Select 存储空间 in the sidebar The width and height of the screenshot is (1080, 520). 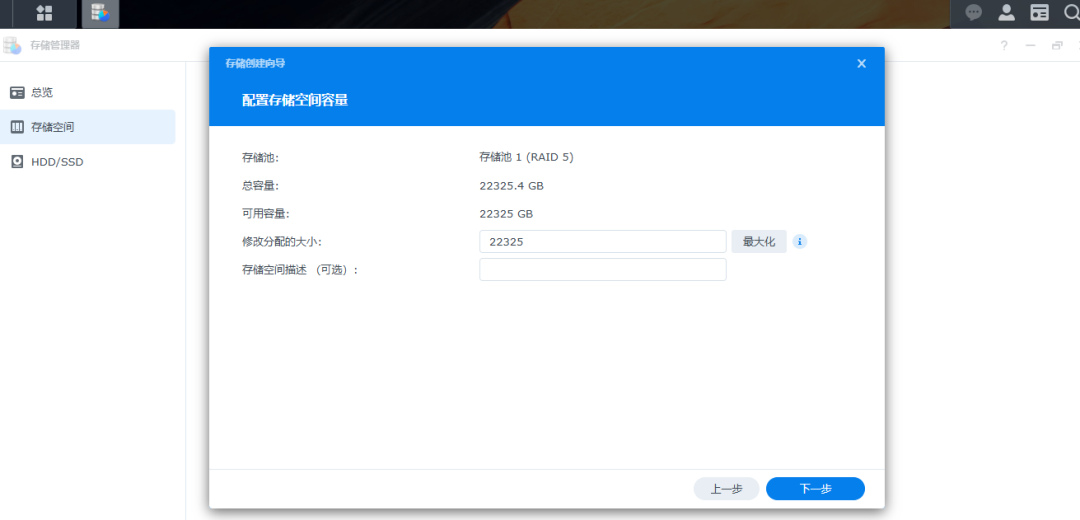tap(52, 127)
